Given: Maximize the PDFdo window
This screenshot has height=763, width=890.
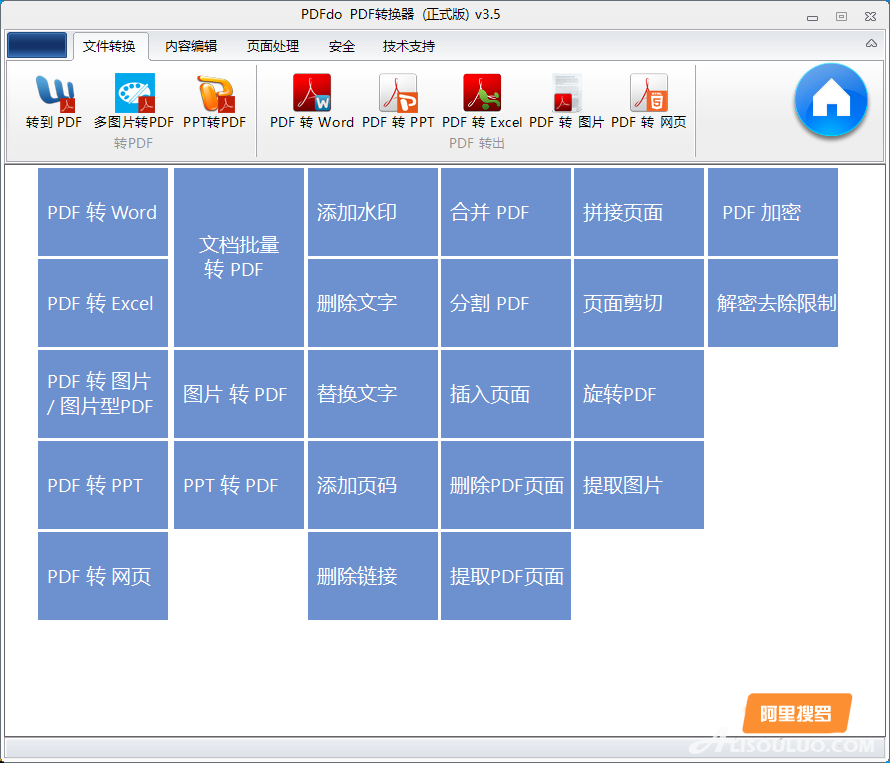Looking at the screenshot, I should point(841,16).
